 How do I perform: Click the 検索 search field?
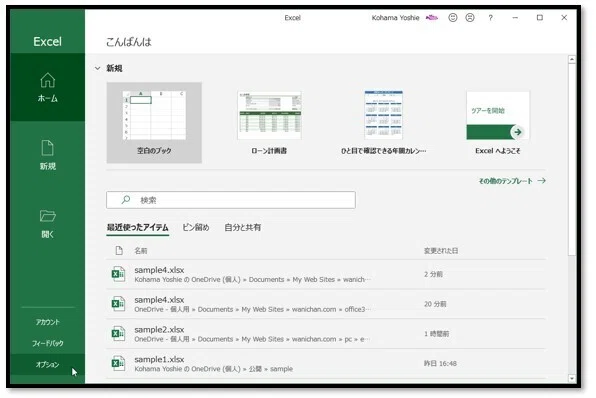(231, 200)
